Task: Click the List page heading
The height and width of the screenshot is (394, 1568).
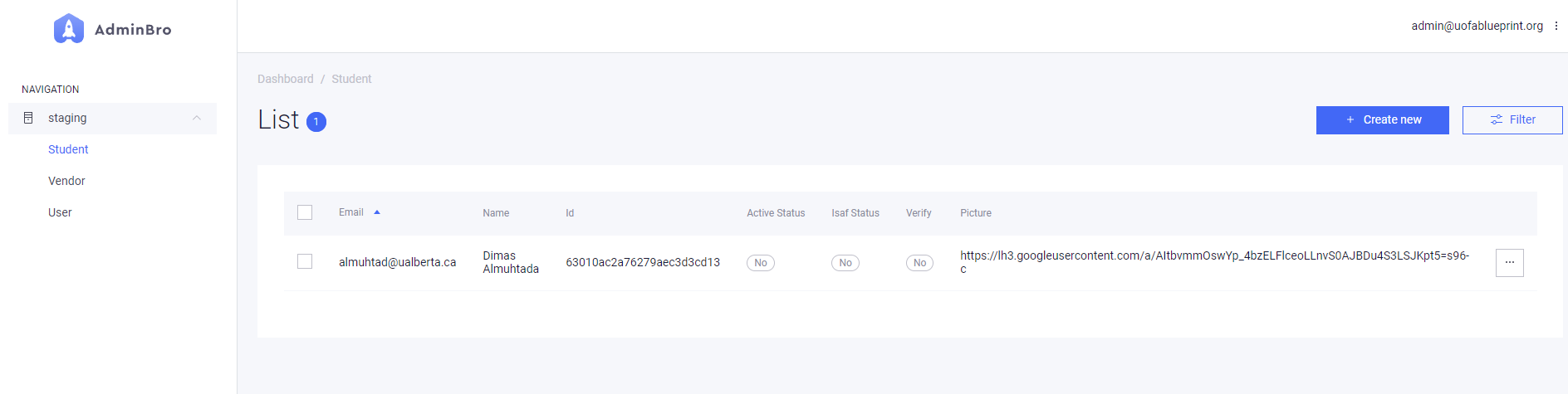Action: pos(278,119)
